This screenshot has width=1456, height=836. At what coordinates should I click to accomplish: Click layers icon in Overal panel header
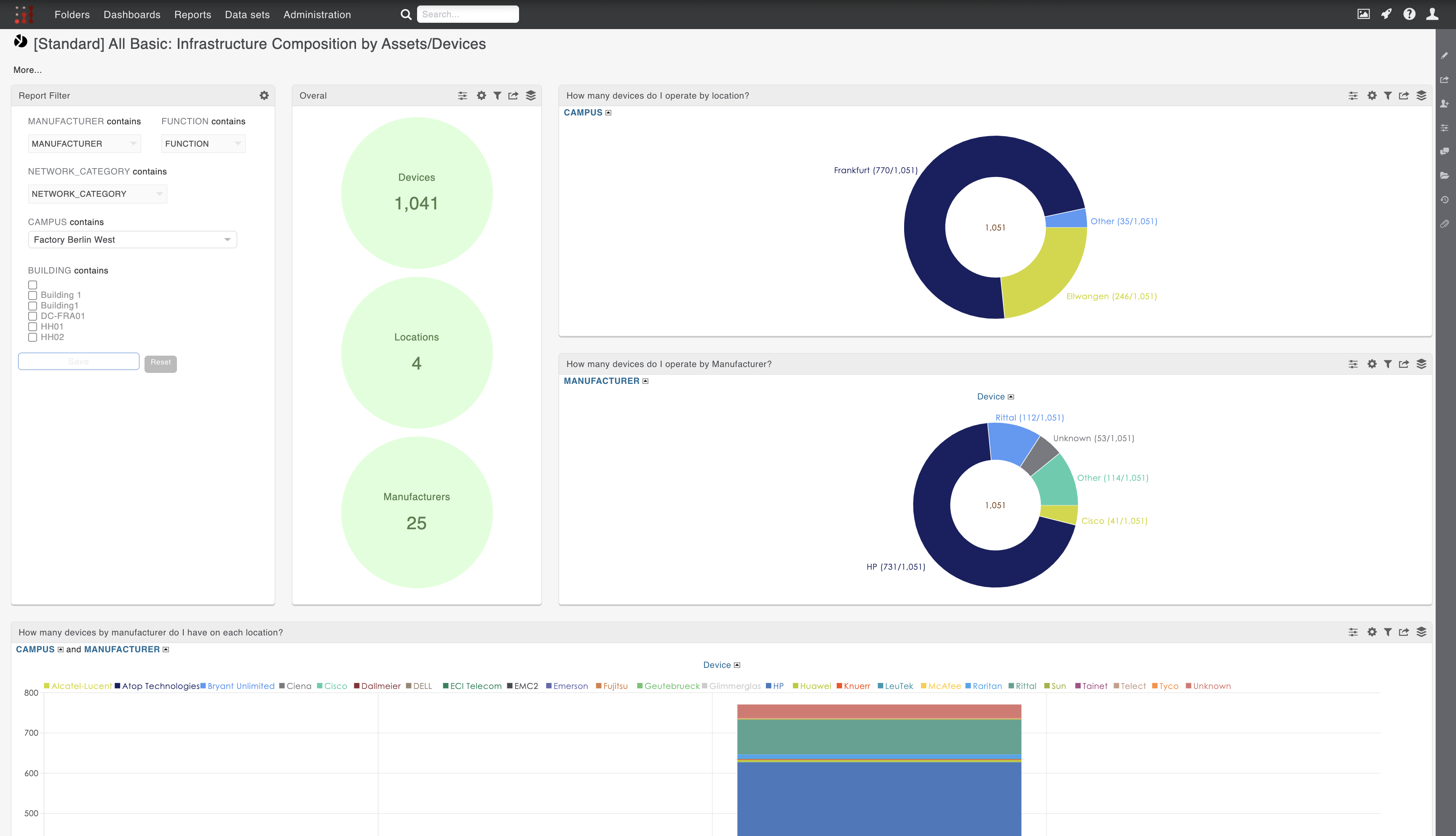point(531,95)
